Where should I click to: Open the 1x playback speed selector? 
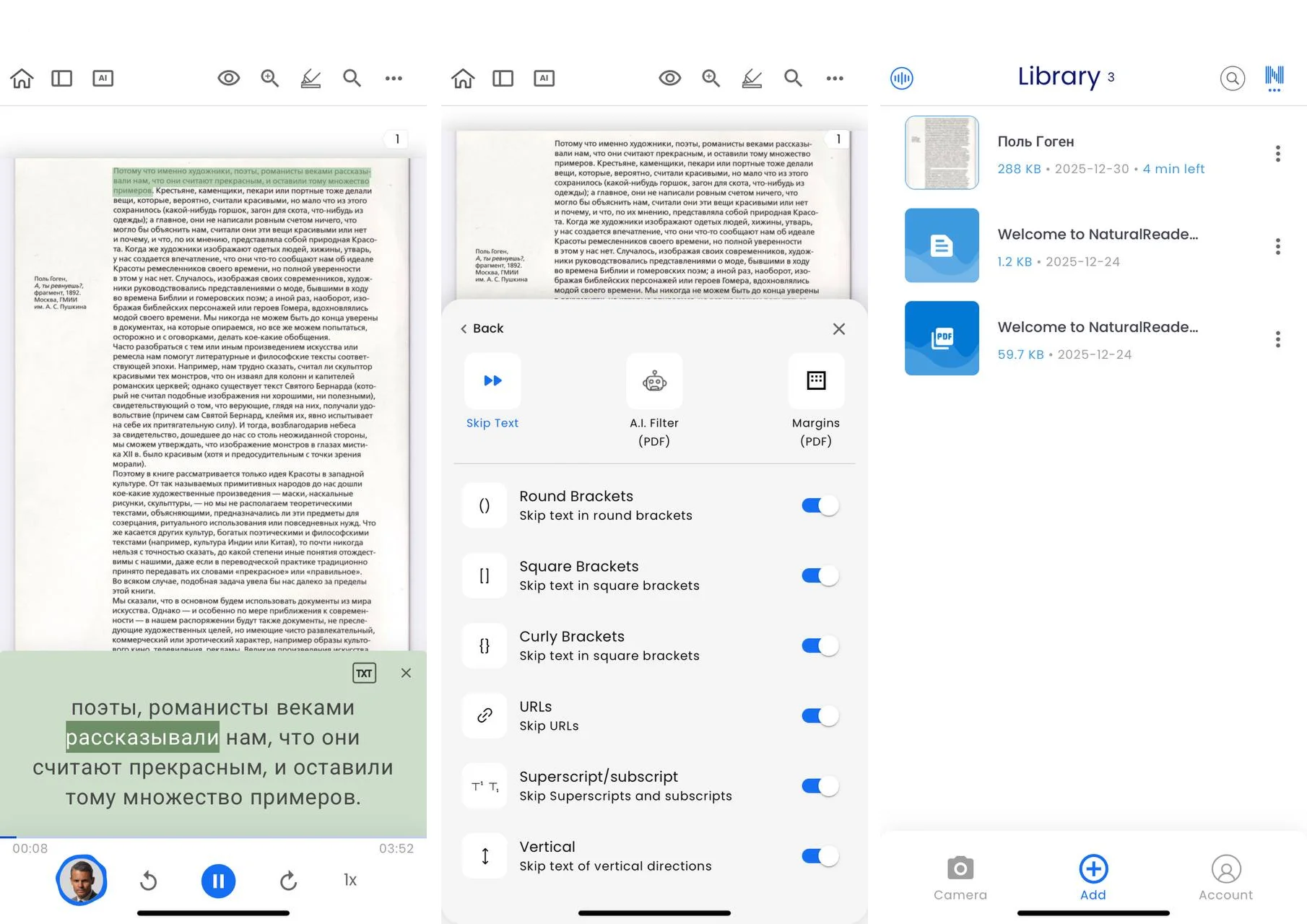(350, 880)
